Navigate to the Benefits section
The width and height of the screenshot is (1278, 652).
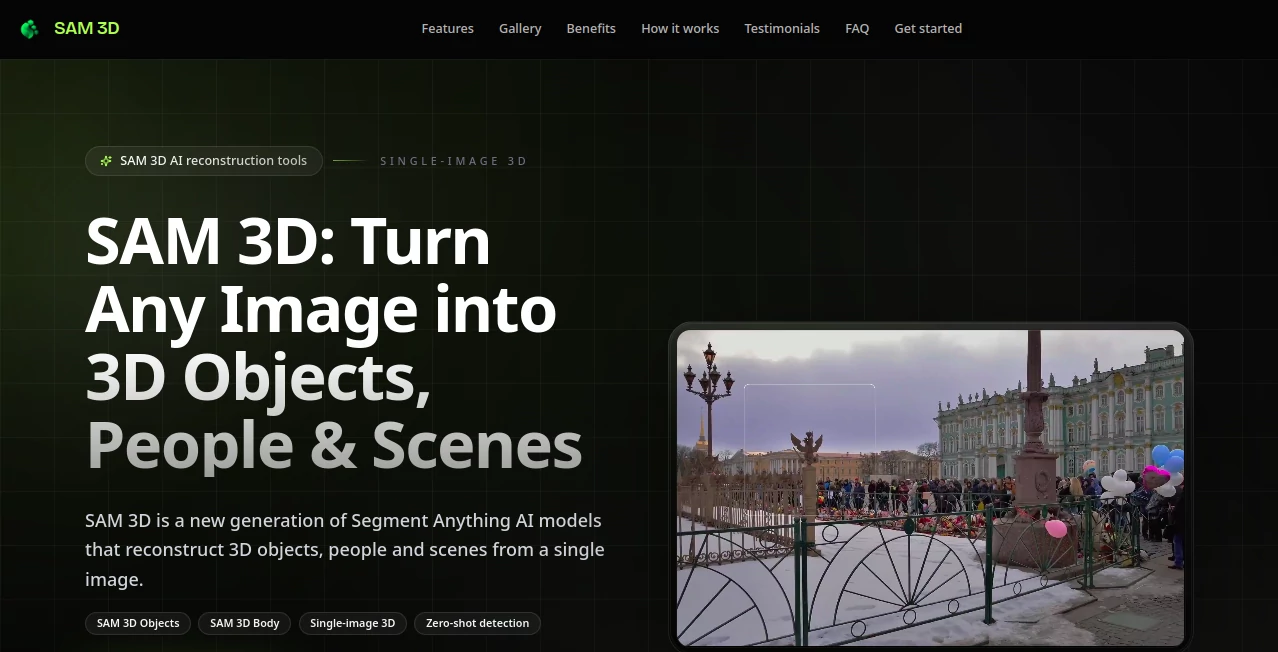click(590, 28)
